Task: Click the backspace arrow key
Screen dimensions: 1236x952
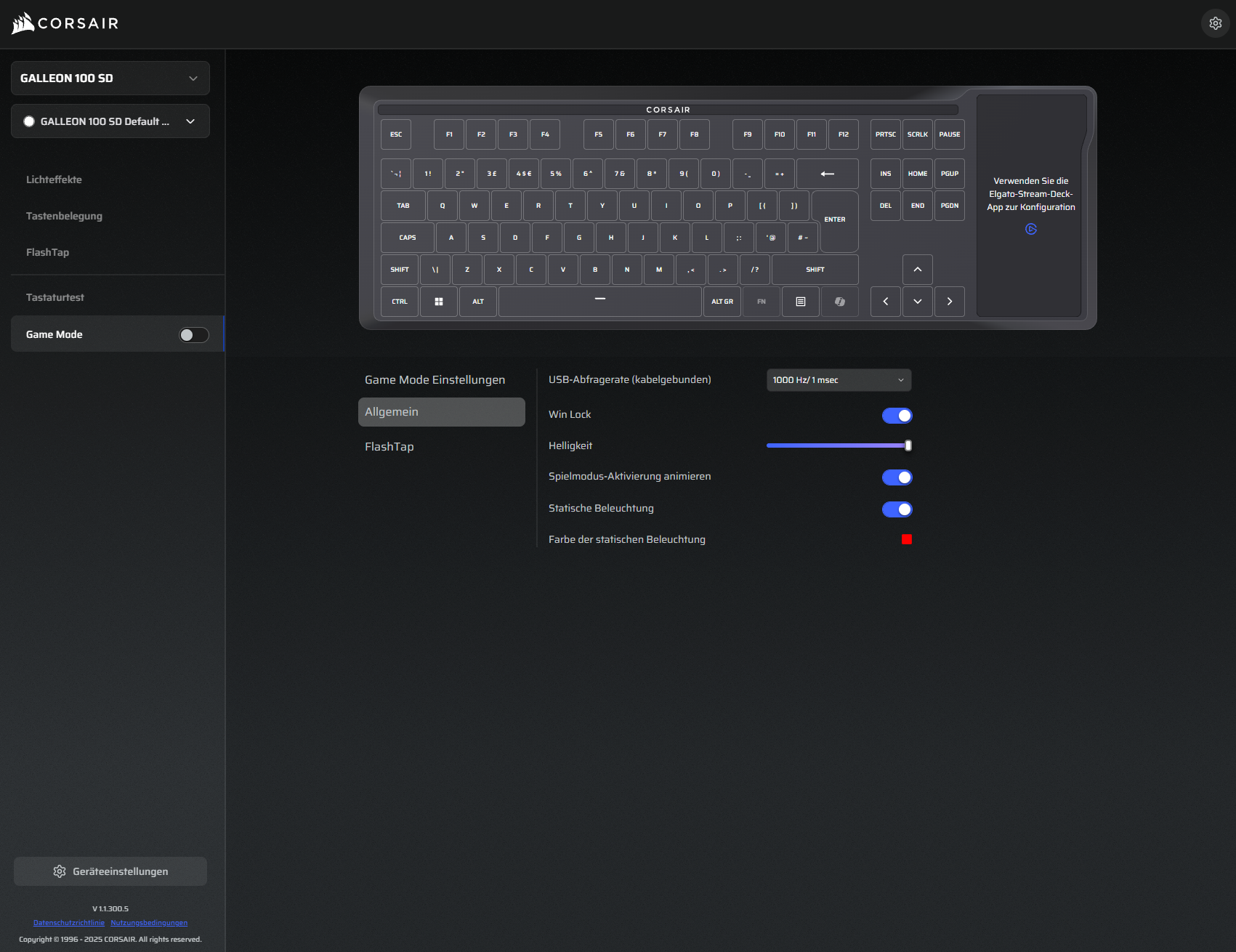Action: 827,174
